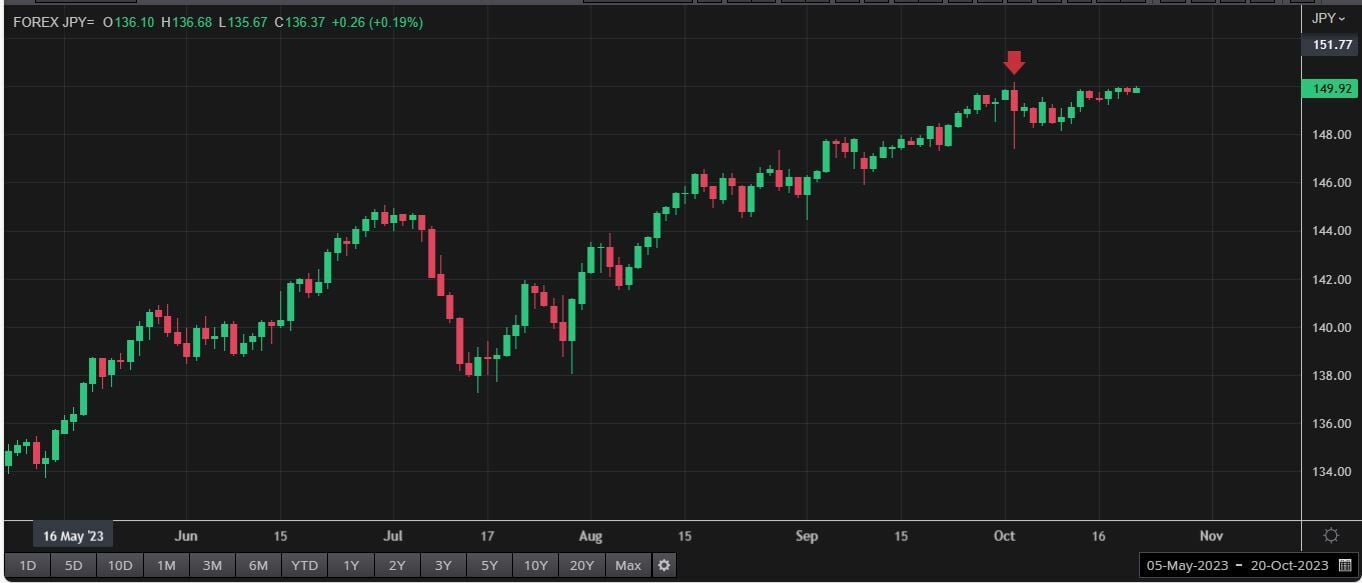
Task: Choose the 5Y range
Action: 489,566
